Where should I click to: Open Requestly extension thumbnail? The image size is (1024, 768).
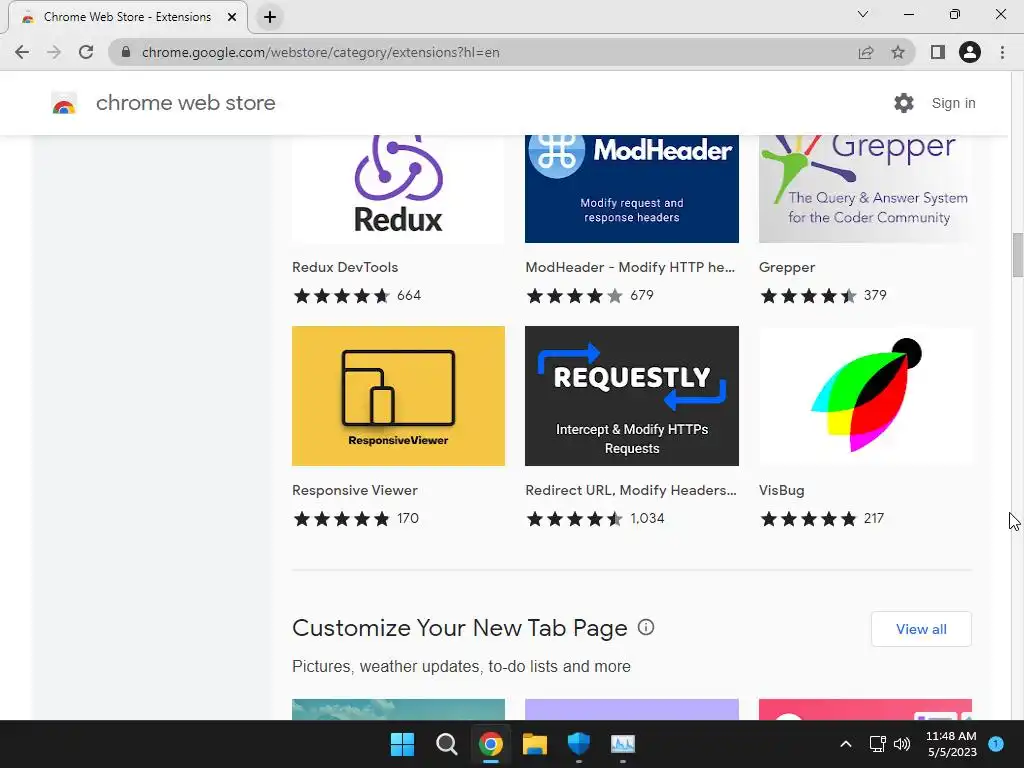tap(632, 396)
